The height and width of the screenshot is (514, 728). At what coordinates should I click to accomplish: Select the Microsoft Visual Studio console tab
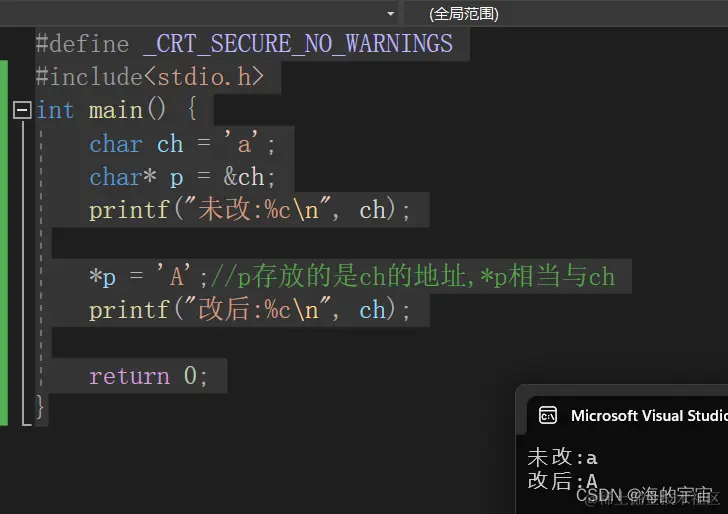coord(627,416)
